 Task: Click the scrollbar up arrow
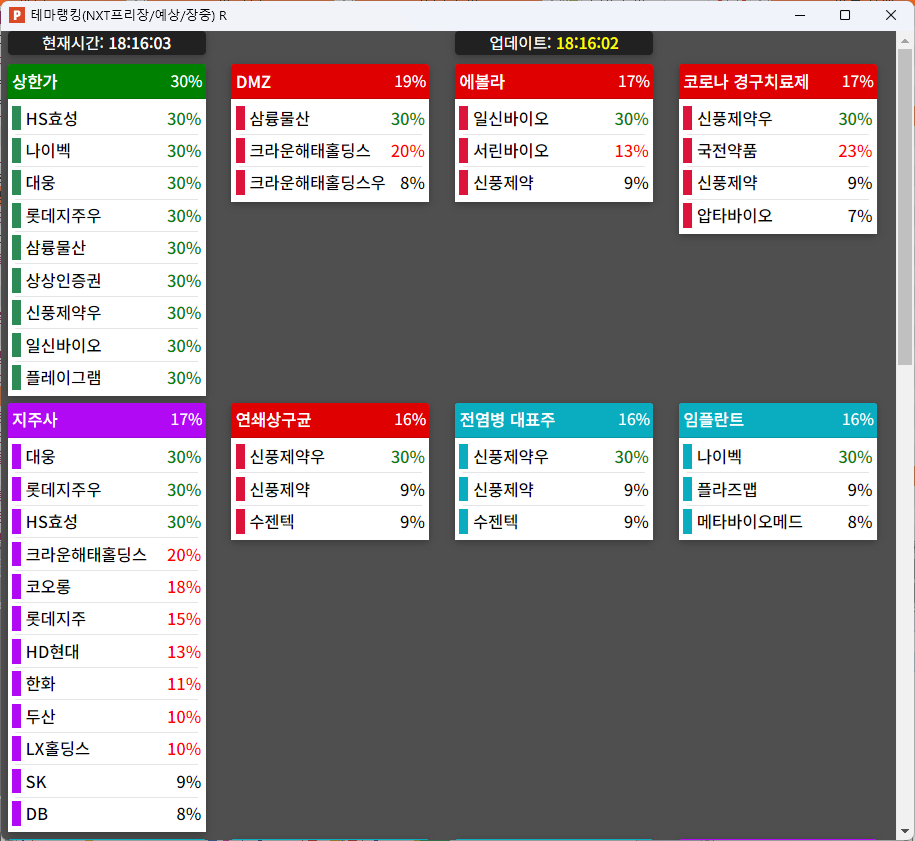(x=904, y=40)
